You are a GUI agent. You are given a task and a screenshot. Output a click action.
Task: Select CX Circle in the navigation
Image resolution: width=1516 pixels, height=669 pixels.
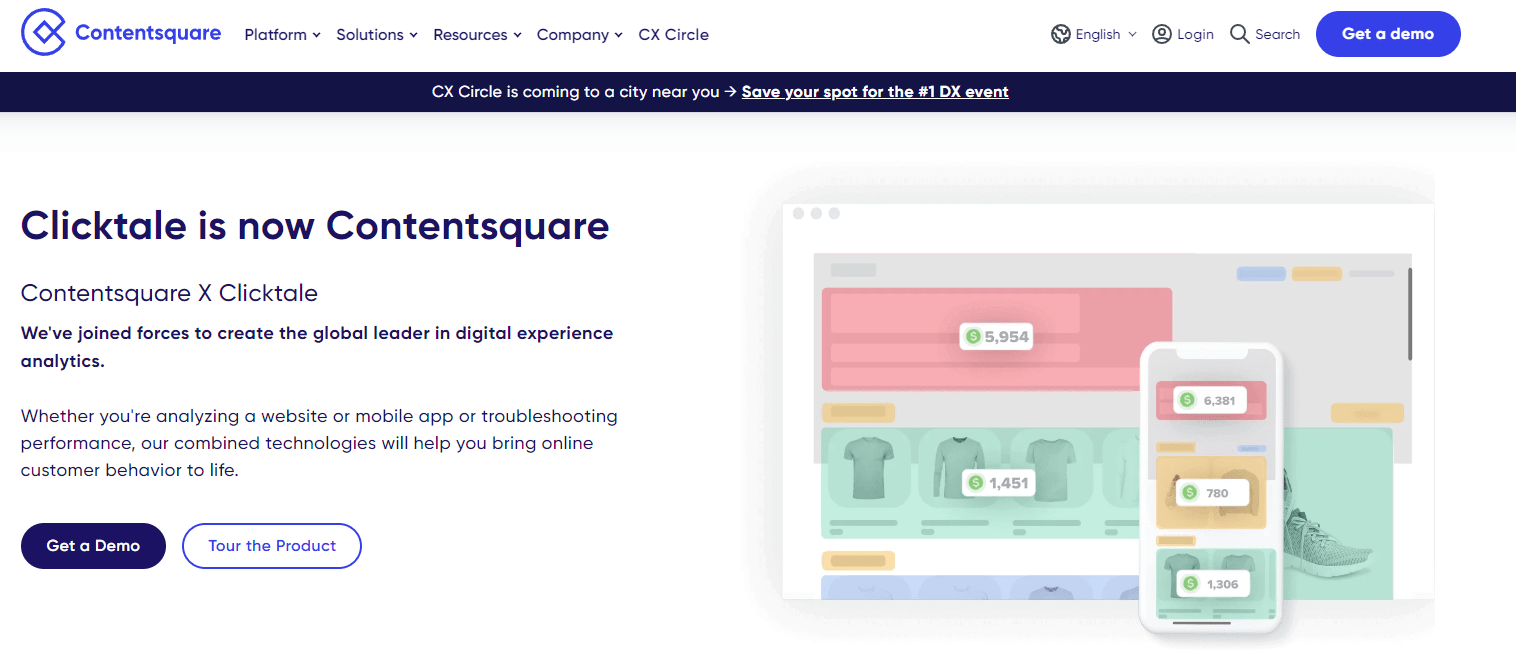(x=673, y=34)
